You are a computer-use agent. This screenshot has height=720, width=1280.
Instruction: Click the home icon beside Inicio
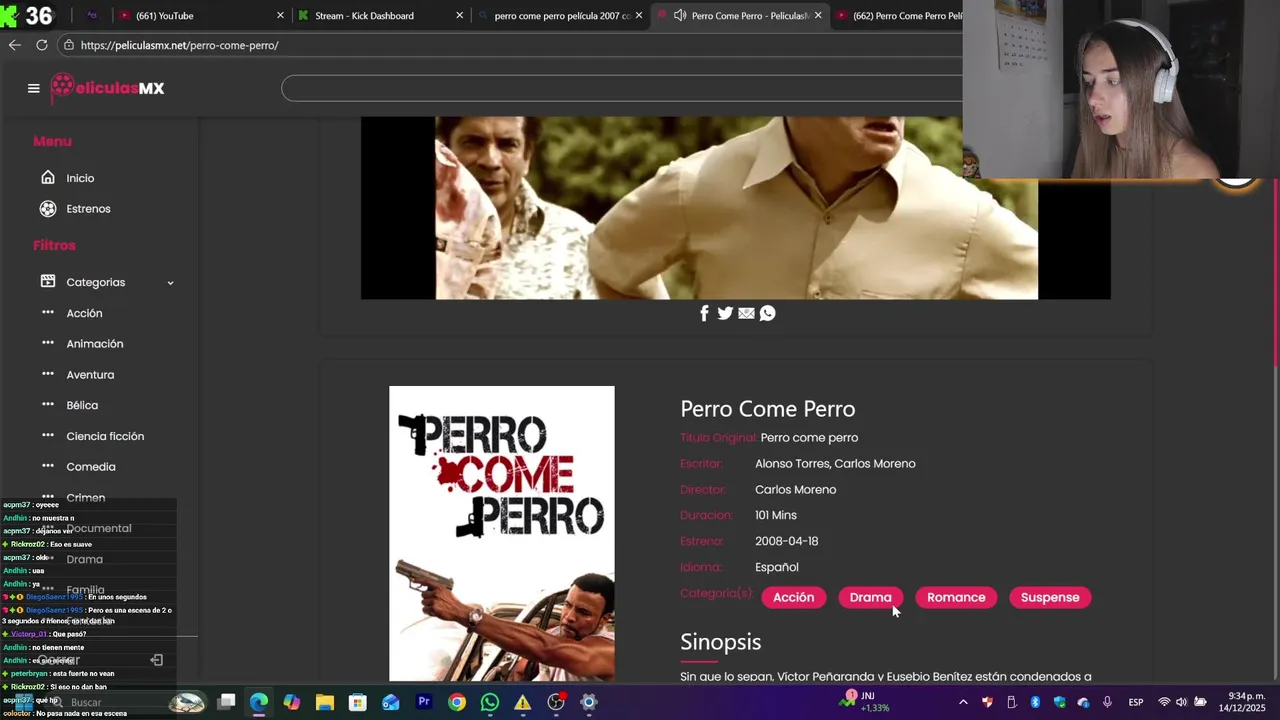pyautogui.click(x=48, y=177)
